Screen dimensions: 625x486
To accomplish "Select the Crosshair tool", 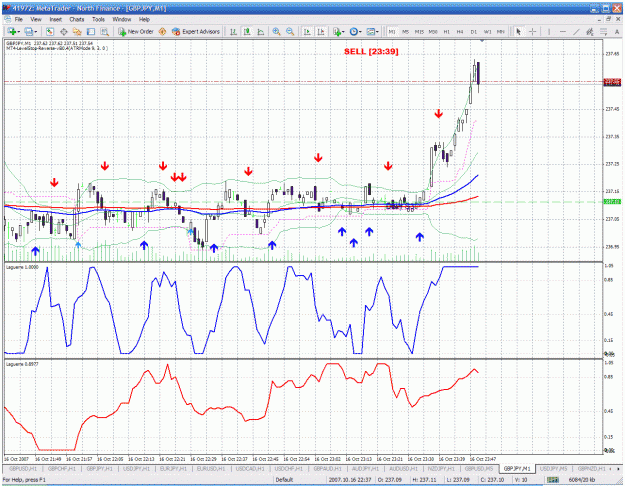I will [x=533, y=31].
